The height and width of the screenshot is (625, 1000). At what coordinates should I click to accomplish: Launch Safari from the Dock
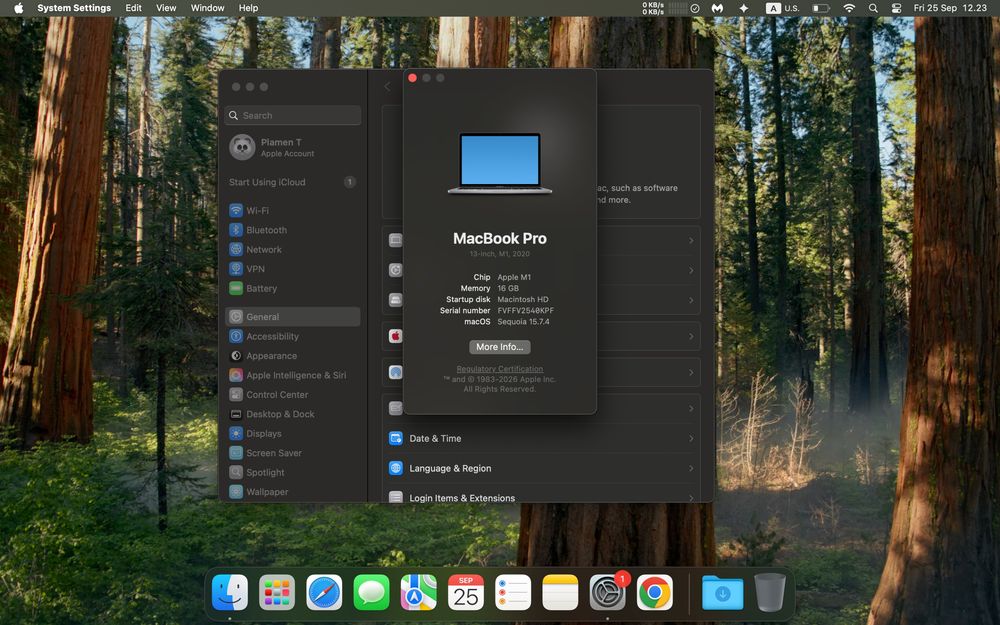pos(324,592)
